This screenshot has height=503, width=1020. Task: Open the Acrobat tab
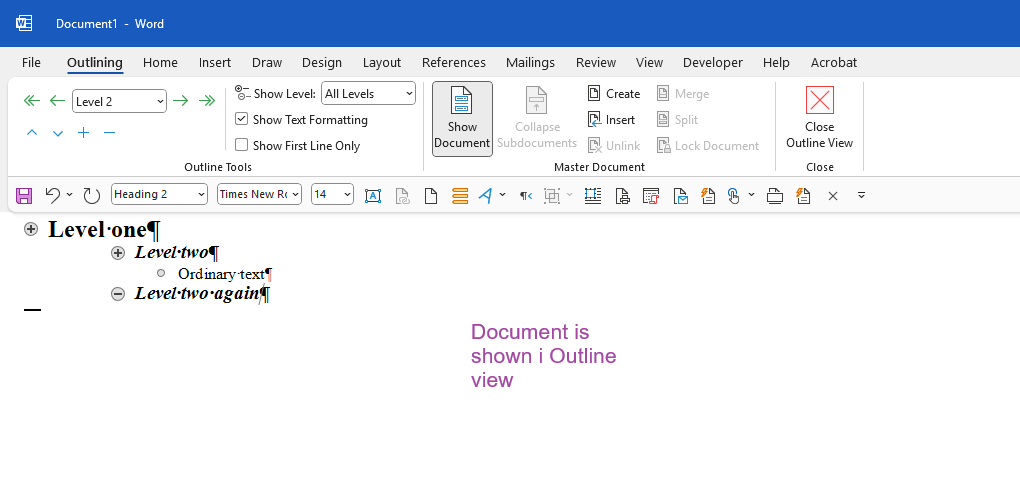coord(833,62)
